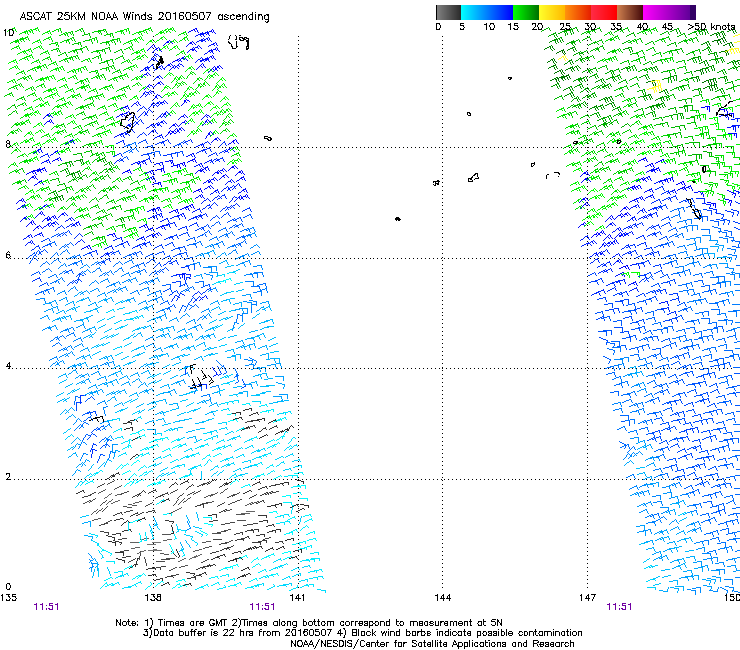The width and height of the screenshot is (740, 650).
Task: Click the longitude '141' axis label
Action: pos(297,598)
